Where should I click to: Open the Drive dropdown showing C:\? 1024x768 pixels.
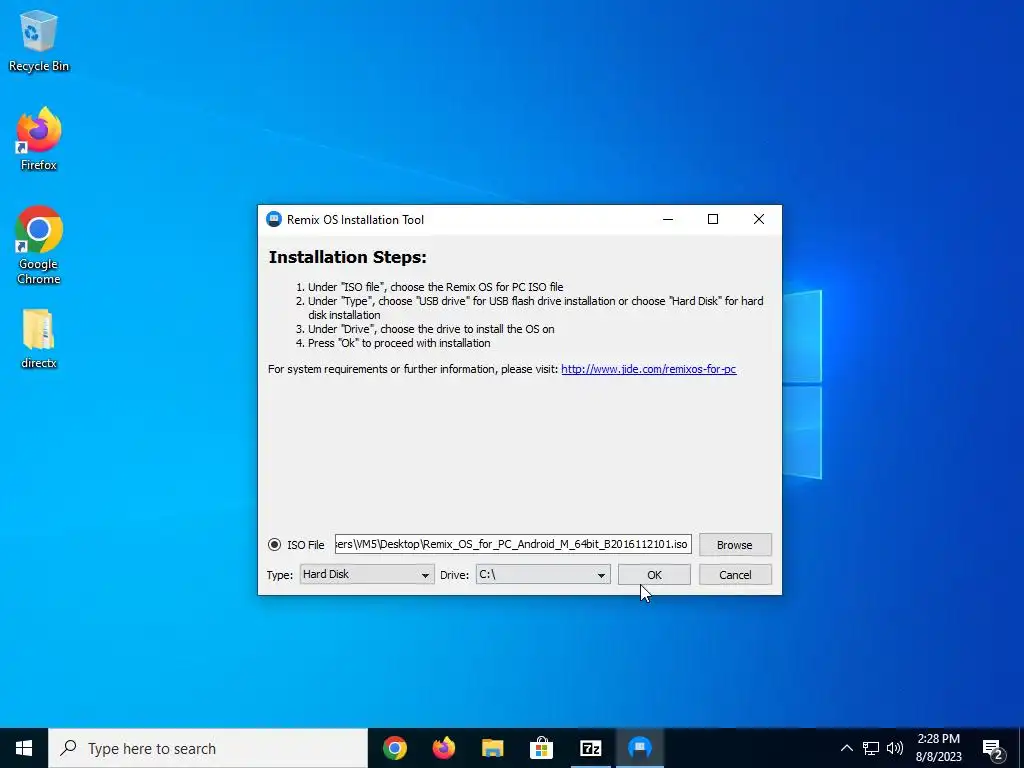tap(543, 575)
